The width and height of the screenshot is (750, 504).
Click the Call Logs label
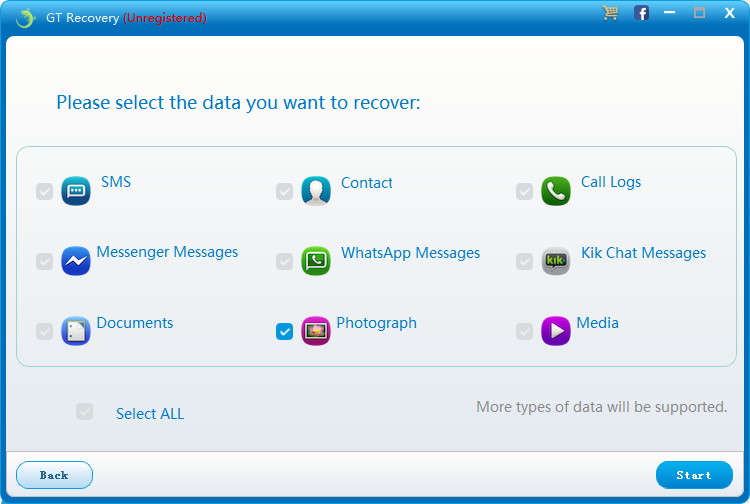(611, 182)
